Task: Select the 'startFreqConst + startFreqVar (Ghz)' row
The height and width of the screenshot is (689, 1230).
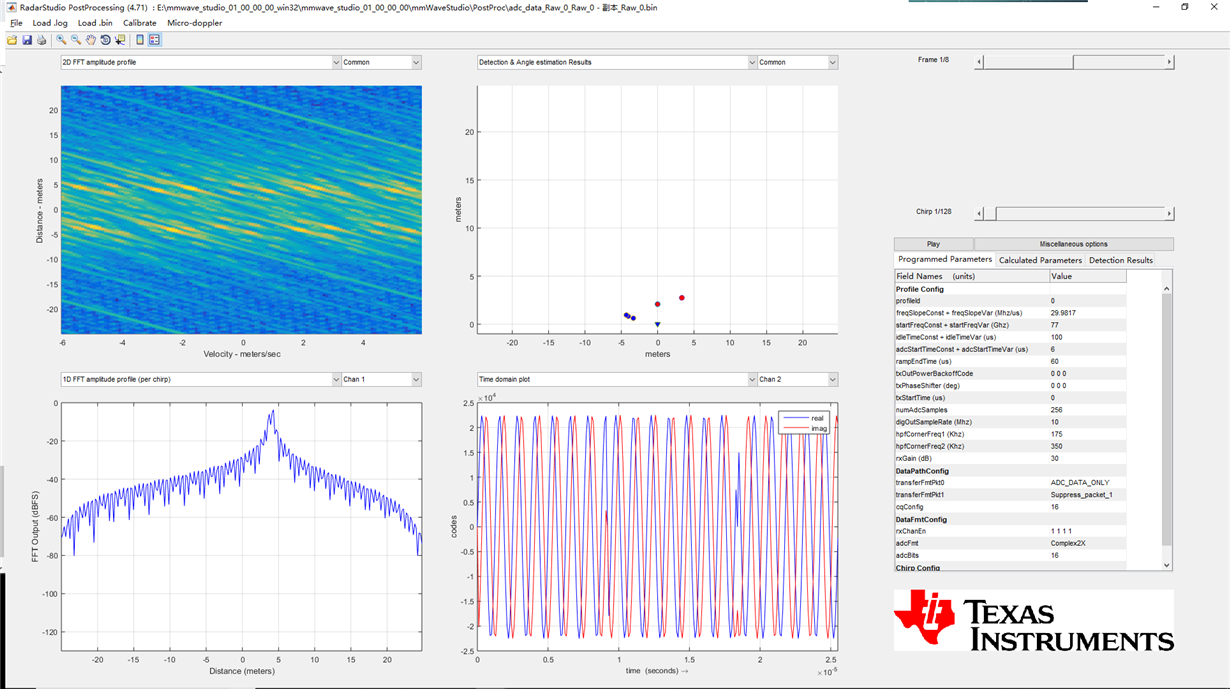Action: pyautogui.click(x=1010, y=325)
